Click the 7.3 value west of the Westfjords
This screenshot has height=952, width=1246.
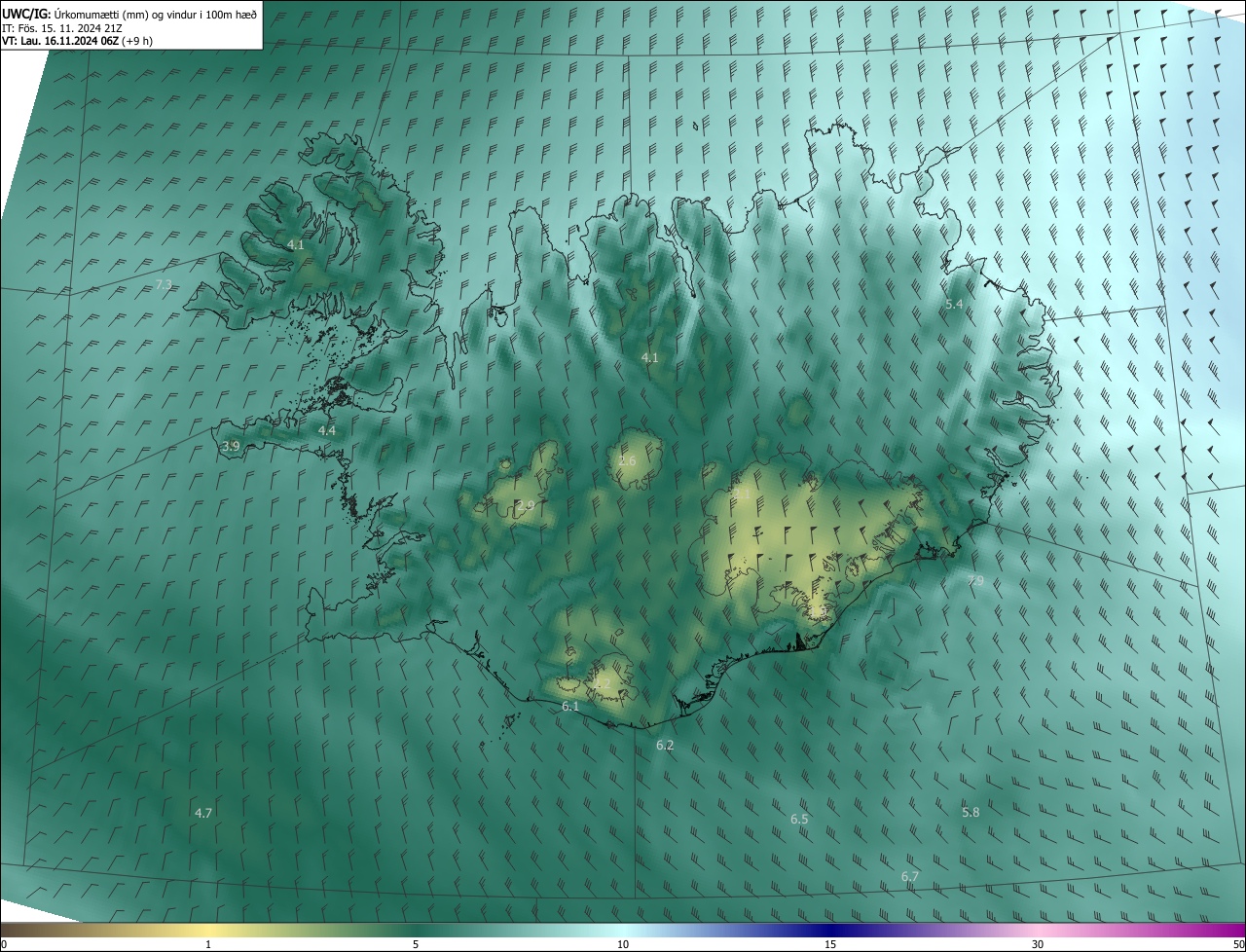[x=164, y=284]
